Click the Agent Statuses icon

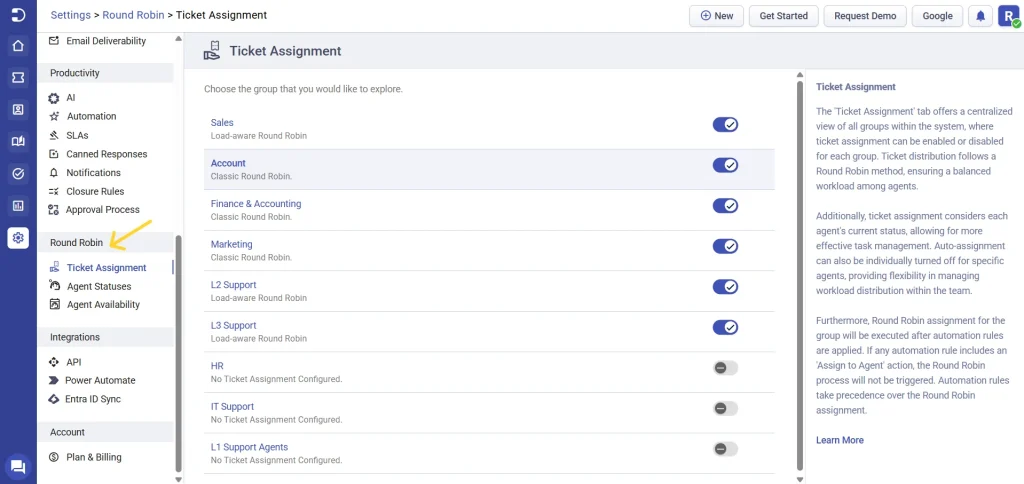(55, 286)
